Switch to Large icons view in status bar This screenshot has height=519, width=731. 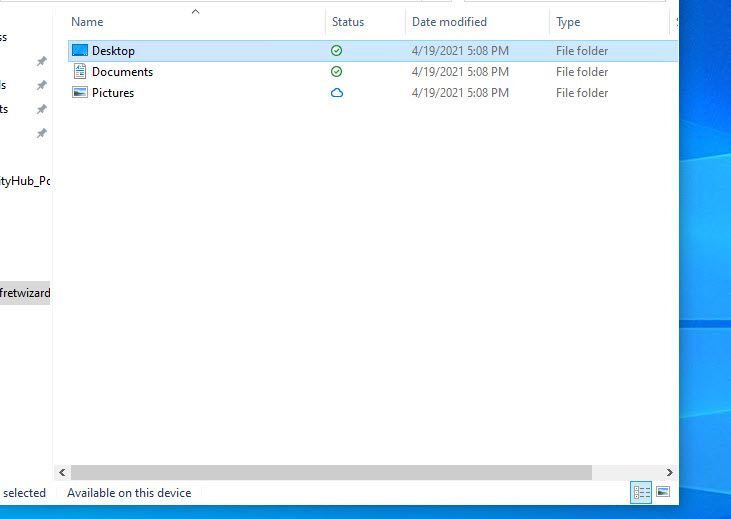[x=662, y=492]
